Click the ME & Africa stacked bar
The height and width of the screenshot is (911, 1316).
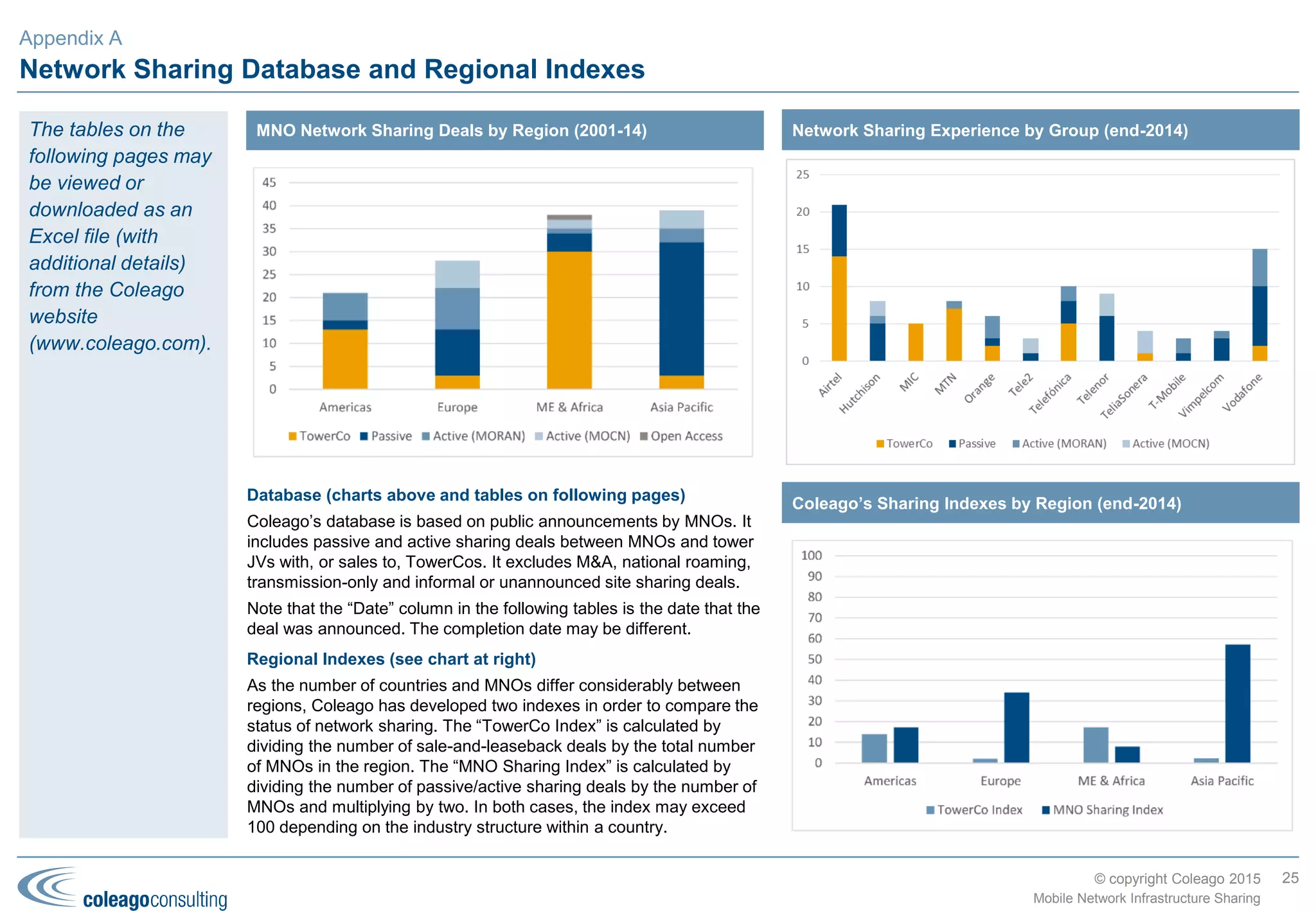[x=569, y=302]
